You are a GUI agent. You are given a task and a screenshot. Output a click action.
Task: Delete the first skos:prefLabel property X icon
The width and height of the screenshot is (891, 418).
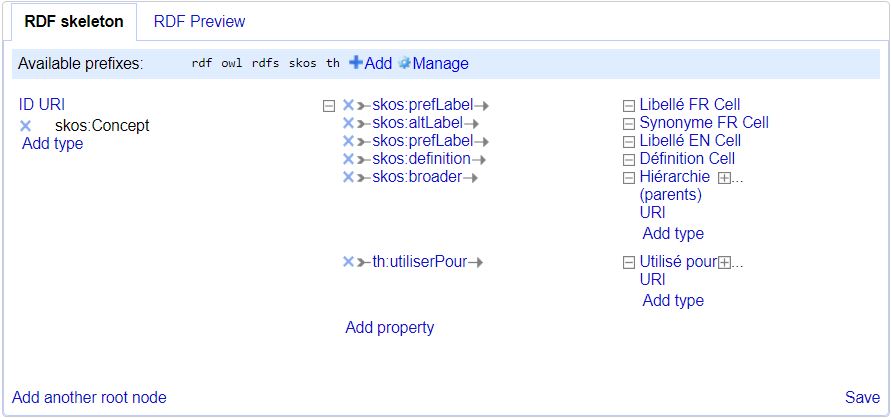pyautogui.click(x=348, y=105)
